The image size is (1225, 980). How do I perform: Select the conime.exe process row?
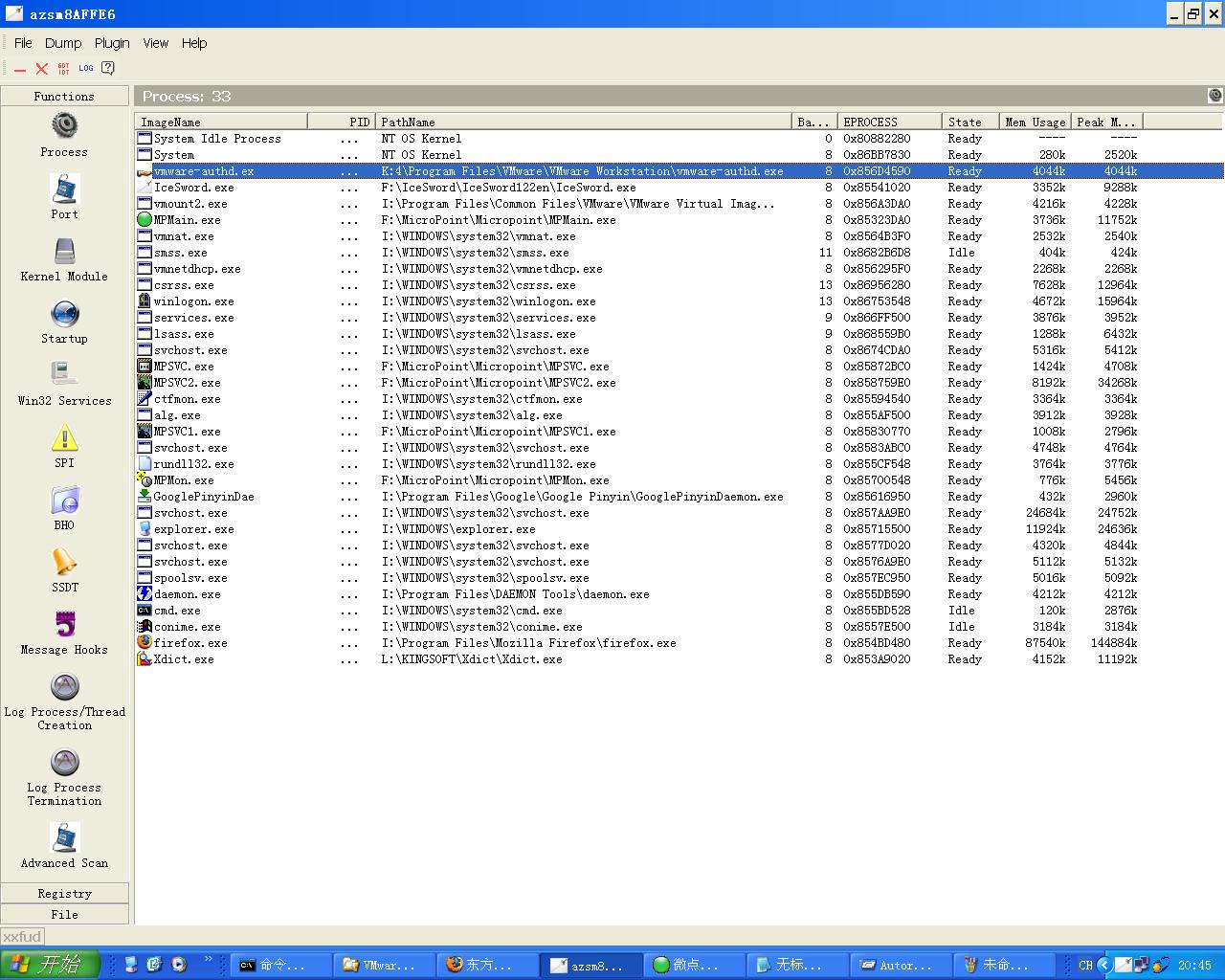[679, 627]
